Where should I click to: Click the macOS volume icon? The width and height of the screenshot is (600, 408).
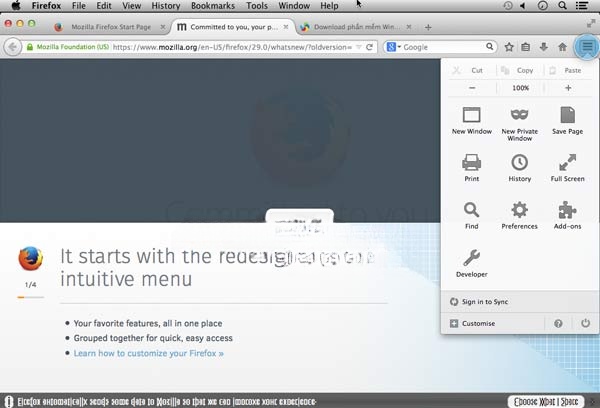[523, 5]
